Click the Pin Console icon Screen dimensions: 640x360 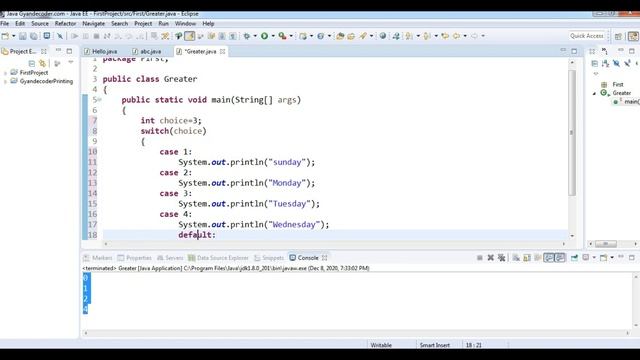click(x=574, y=258)
